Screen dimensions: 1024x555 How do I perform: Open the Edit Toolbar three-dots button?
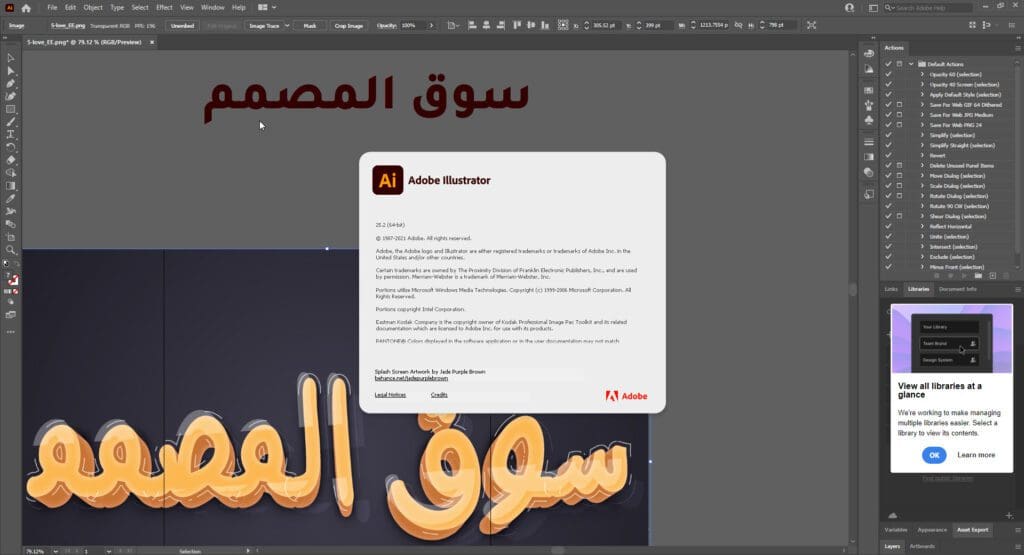[10, 332]
